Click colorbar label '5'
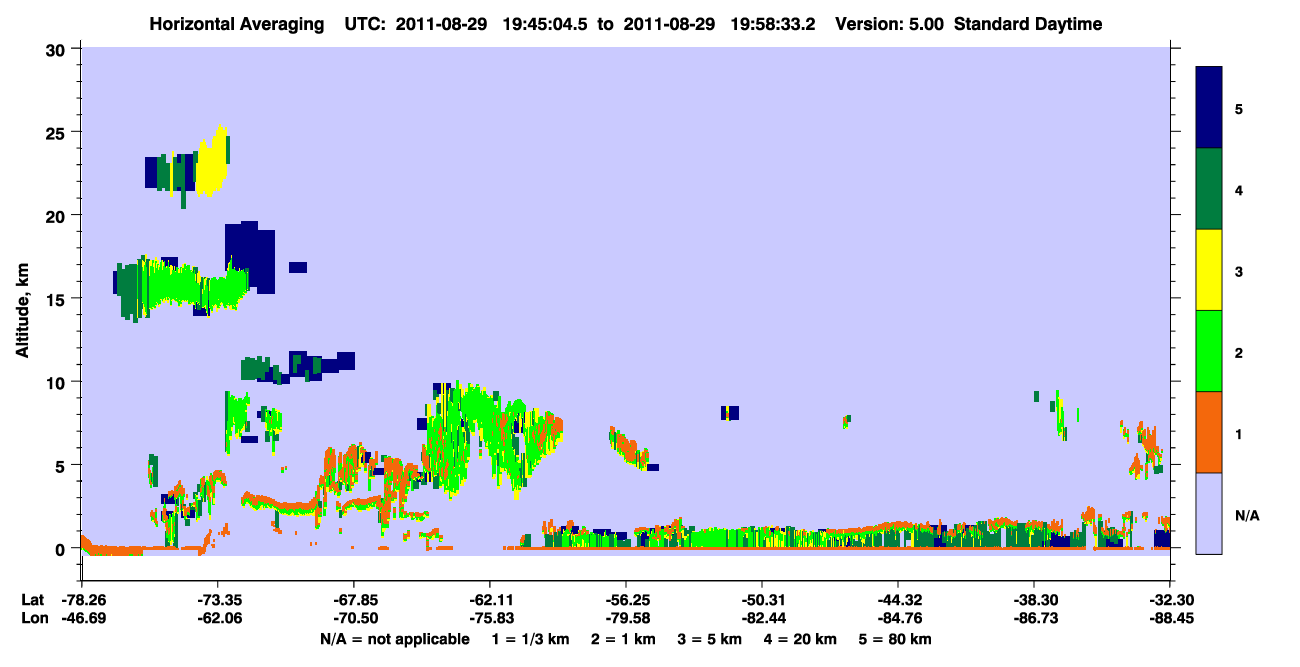 [x=1239, y=108]
